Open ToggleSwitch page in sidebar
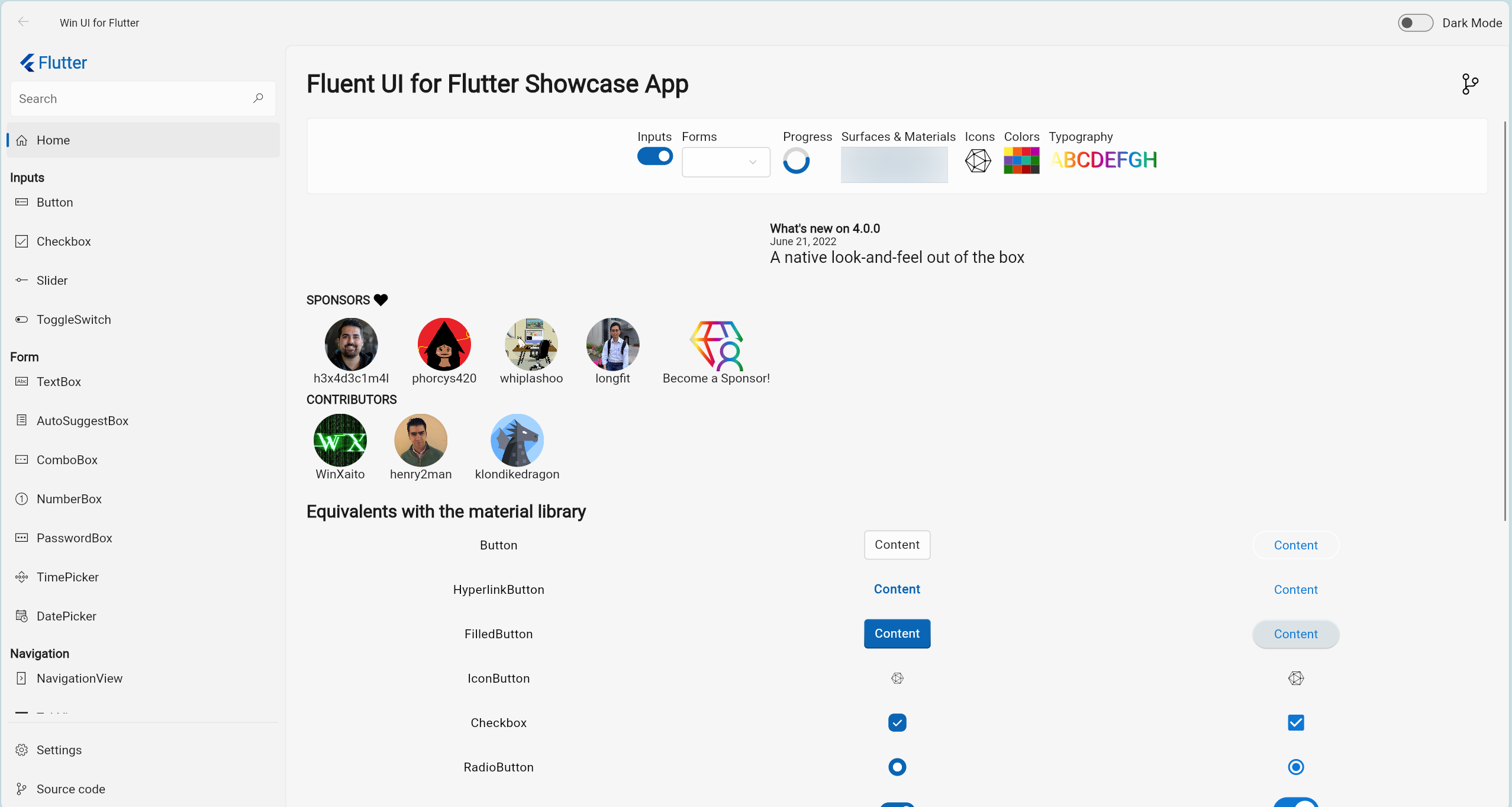The height and width of the screenshot is (807, 1512). click(143, 319)
